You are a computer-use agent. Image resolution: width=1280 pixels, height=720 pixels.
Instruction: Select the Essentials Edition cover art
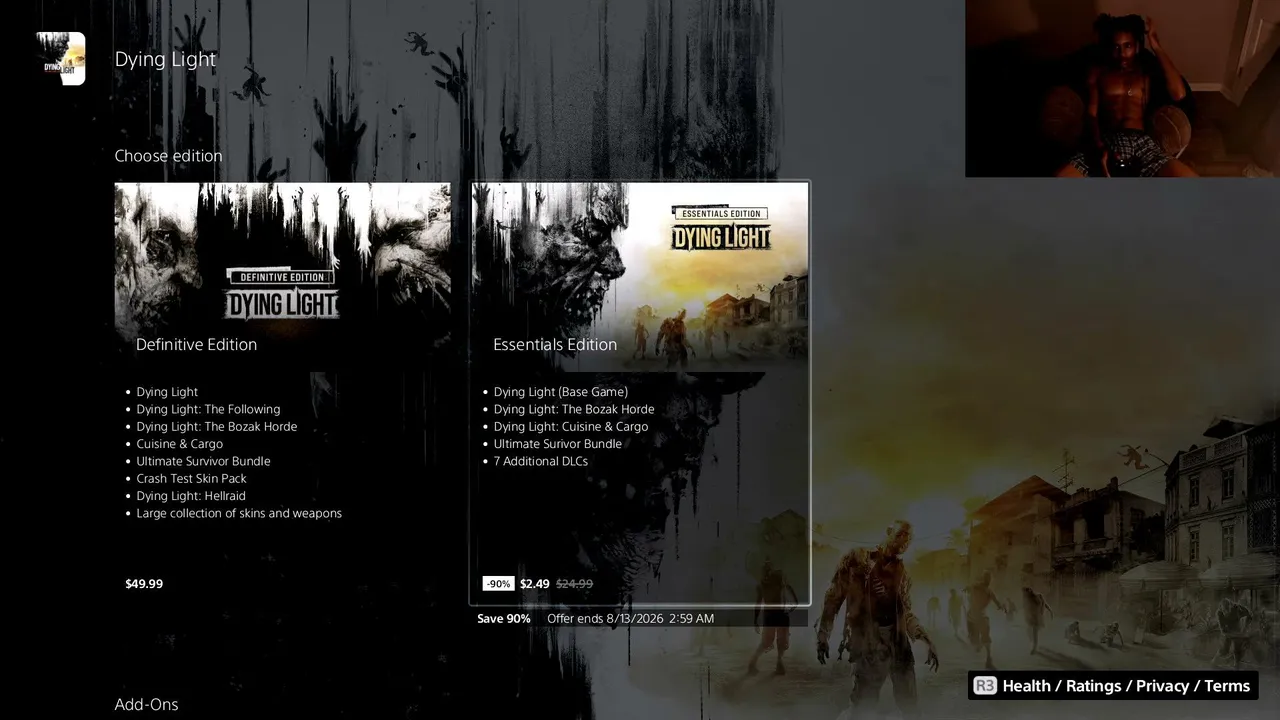640,277
